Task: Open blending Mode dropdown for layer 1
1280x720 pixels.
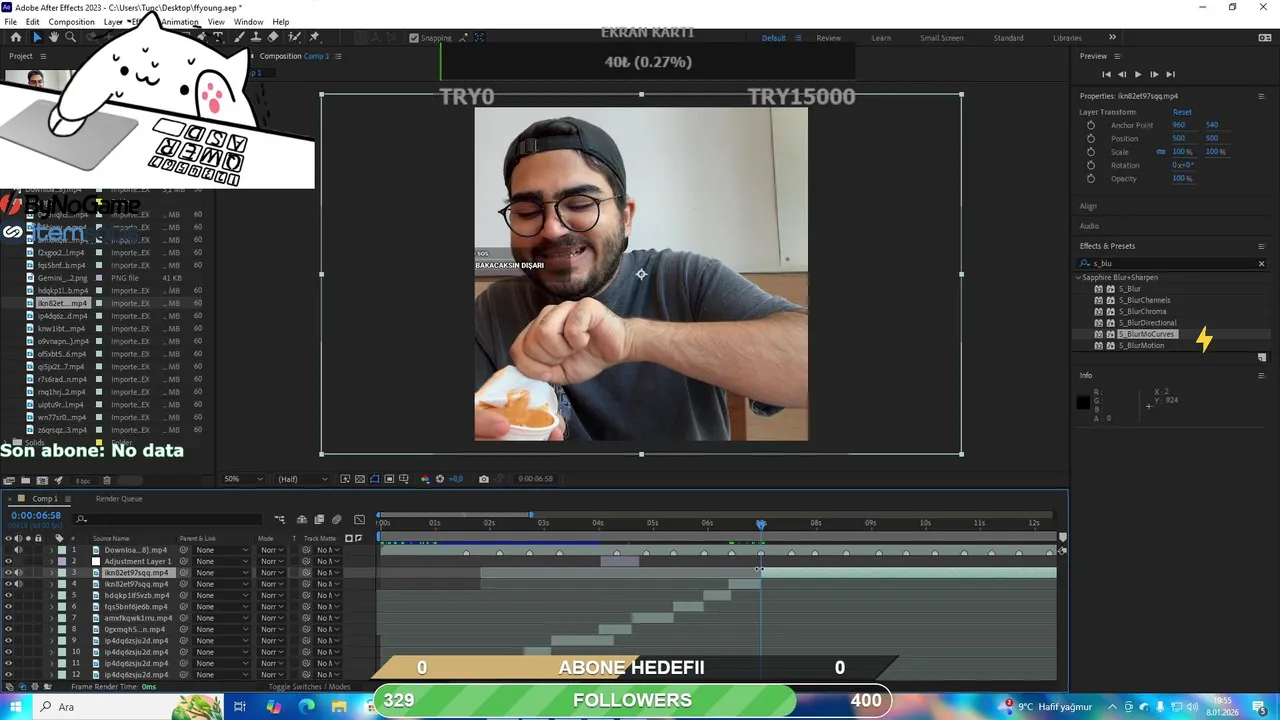Action: pos(270,550)
